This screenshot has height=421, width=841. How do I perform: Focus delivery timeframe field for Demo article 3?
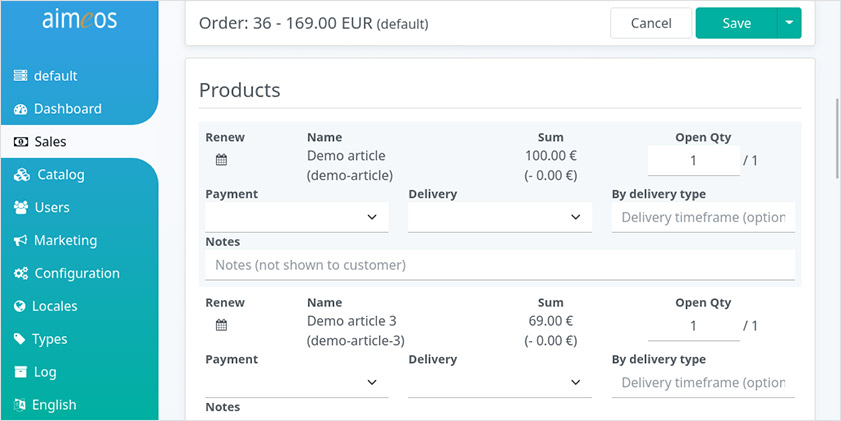(x=703, y=382)
